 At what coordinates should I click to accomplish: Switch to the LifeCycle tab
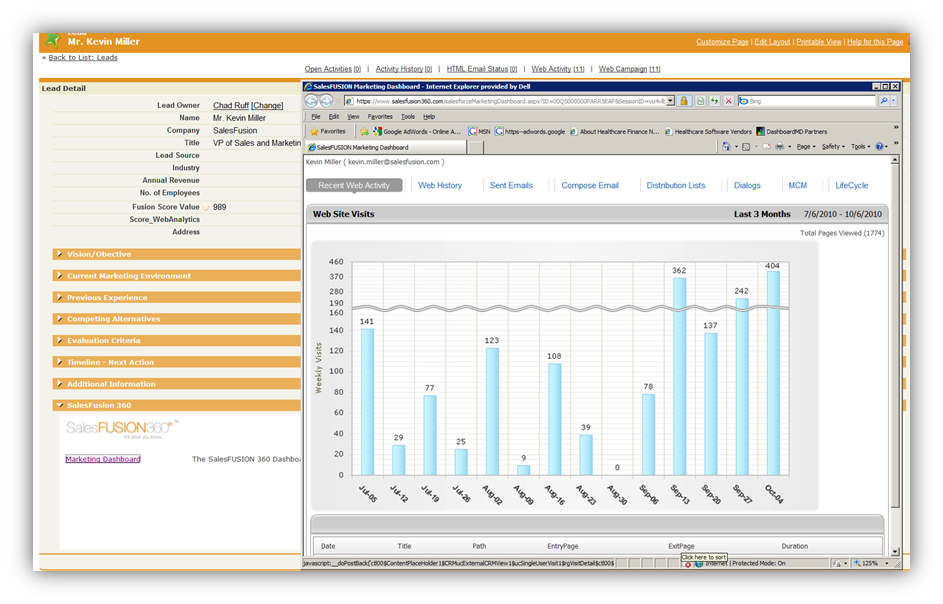[852, 185]
